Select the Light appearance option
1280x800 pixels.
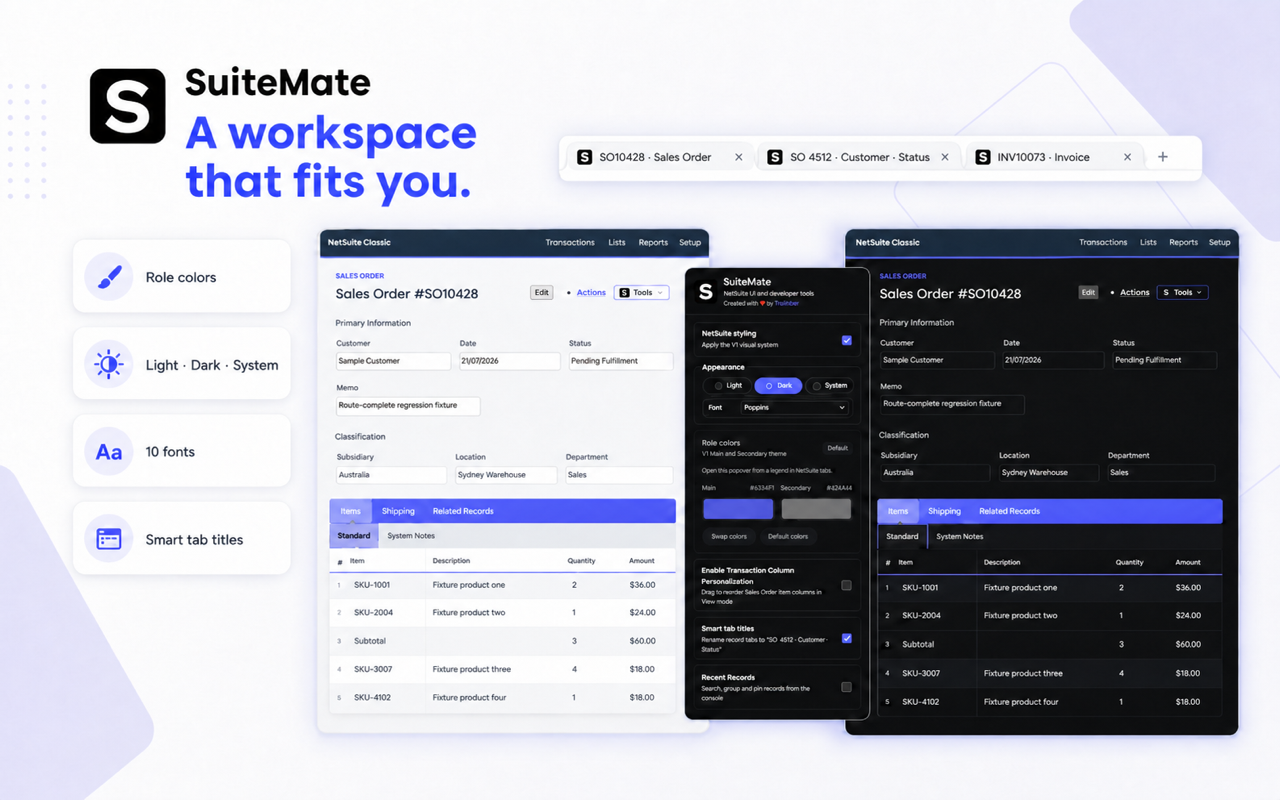[x=728, y=385]
